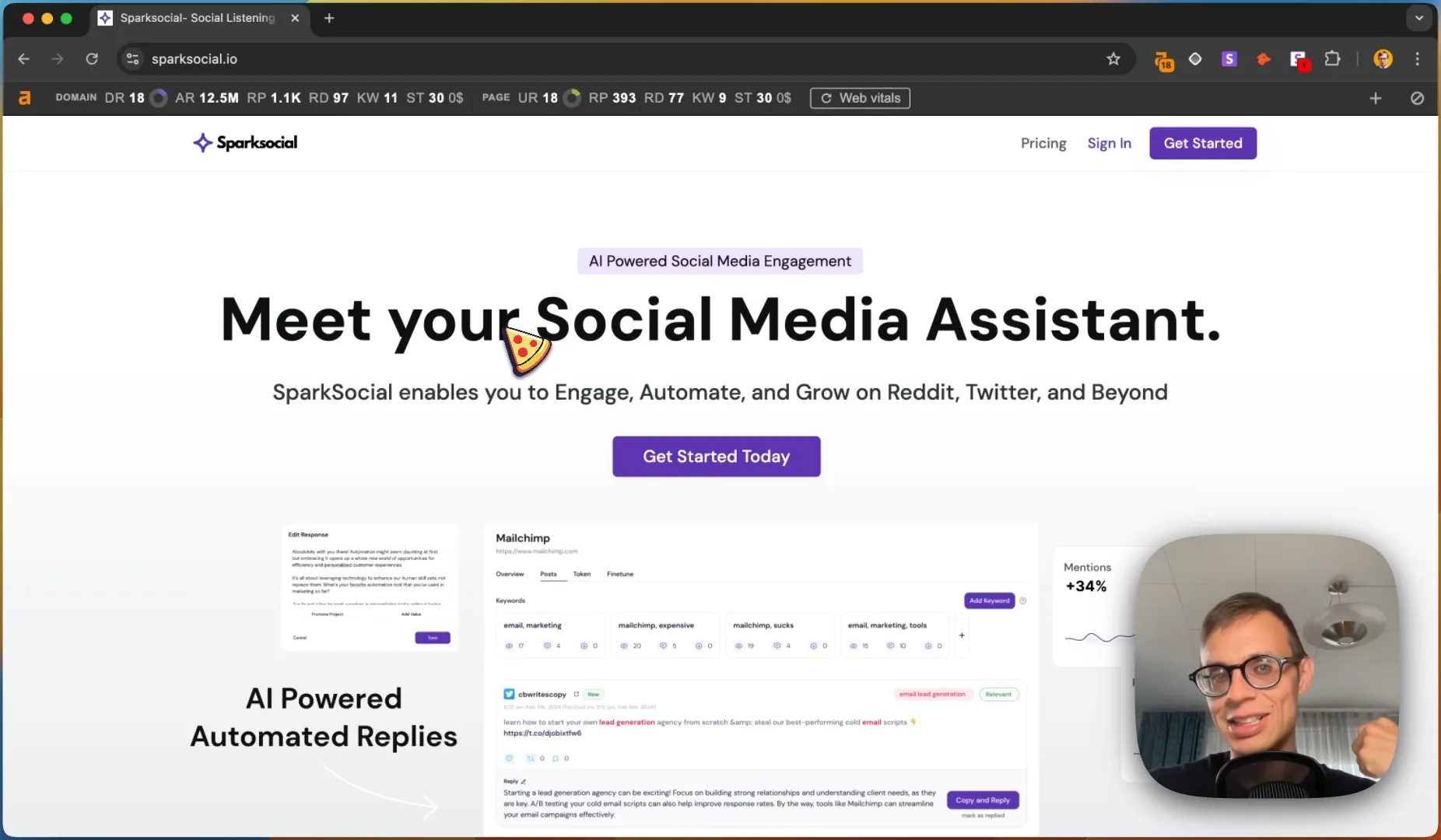The image size is (1441, 840).
Task: Click the plus icon on Ahrefs toolbar
Action: tap(1376, 98)
